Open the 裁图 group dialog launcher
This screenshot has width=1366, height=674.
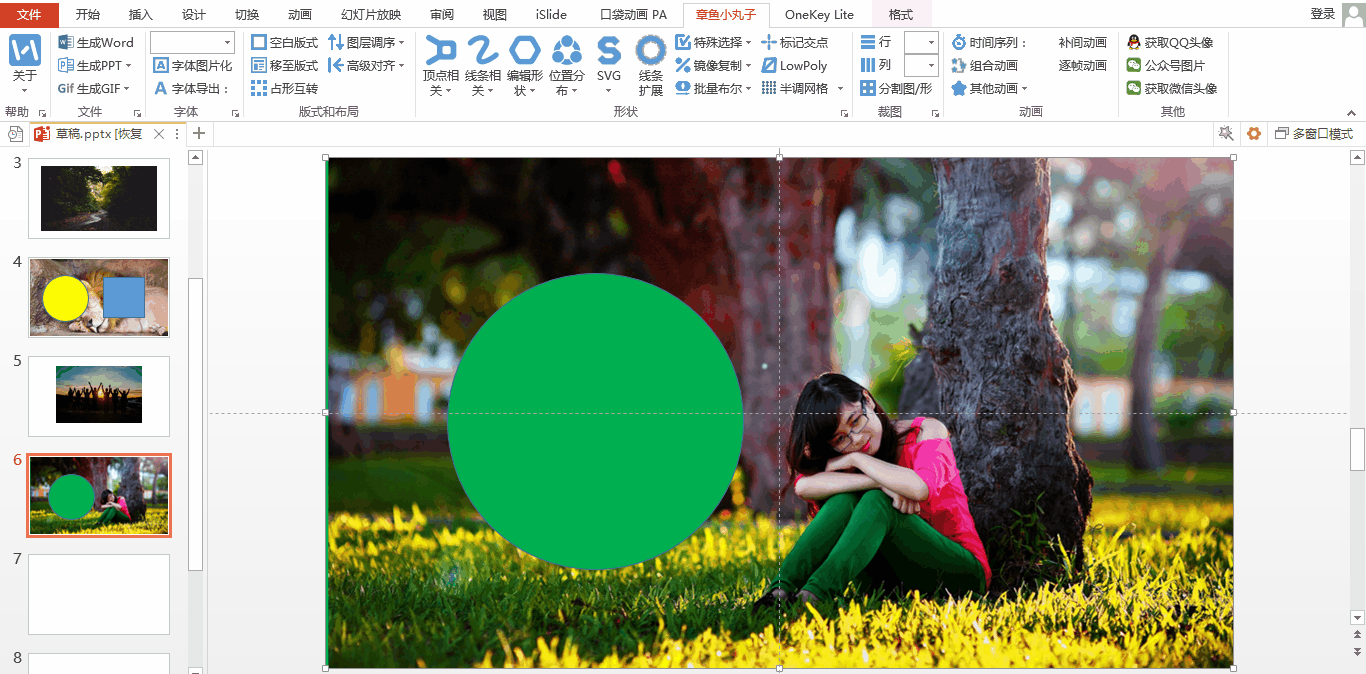(x=934, y=113)
